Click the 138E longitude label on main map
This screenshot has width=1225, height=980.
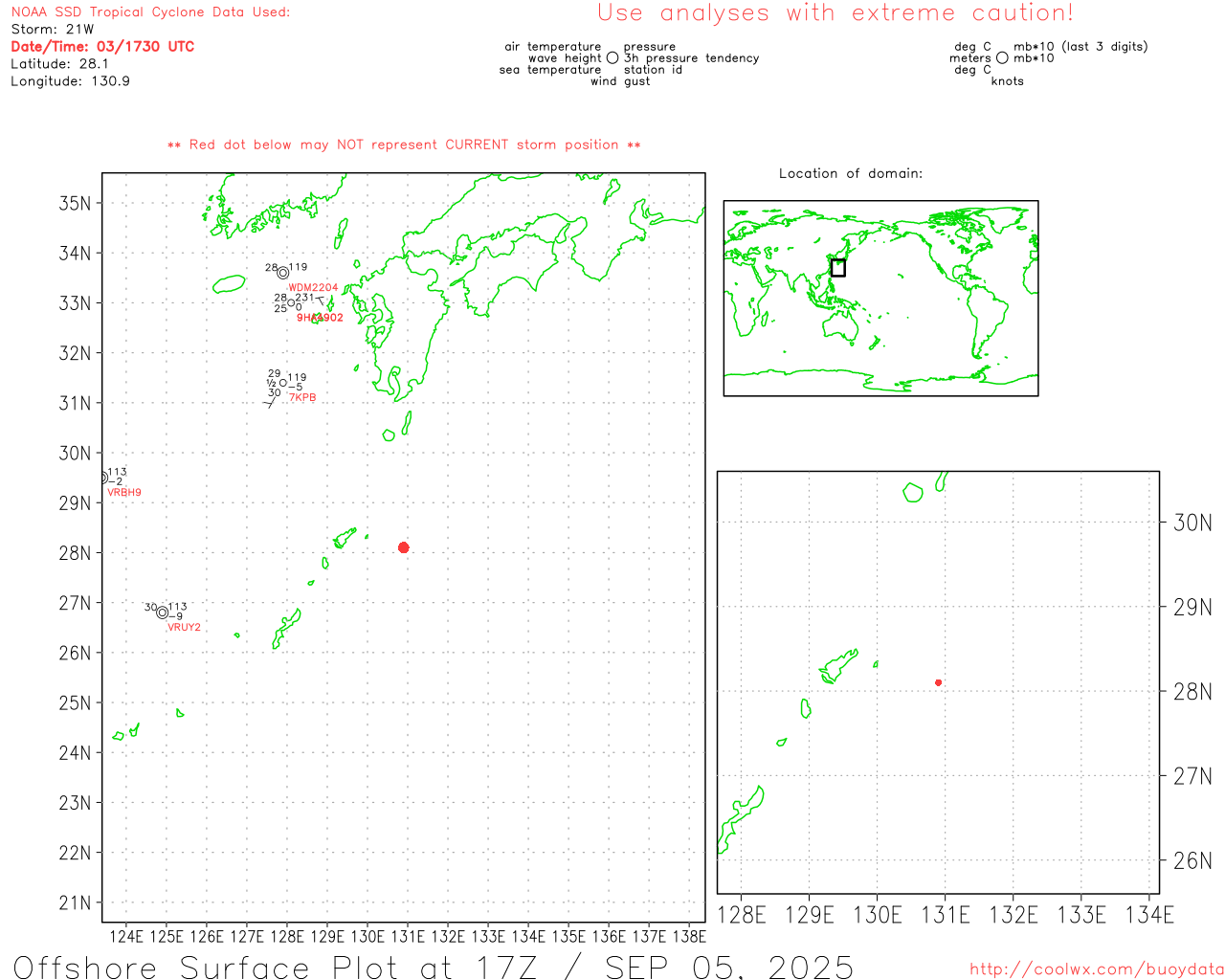pyautogui.click(x=689, y=936)
